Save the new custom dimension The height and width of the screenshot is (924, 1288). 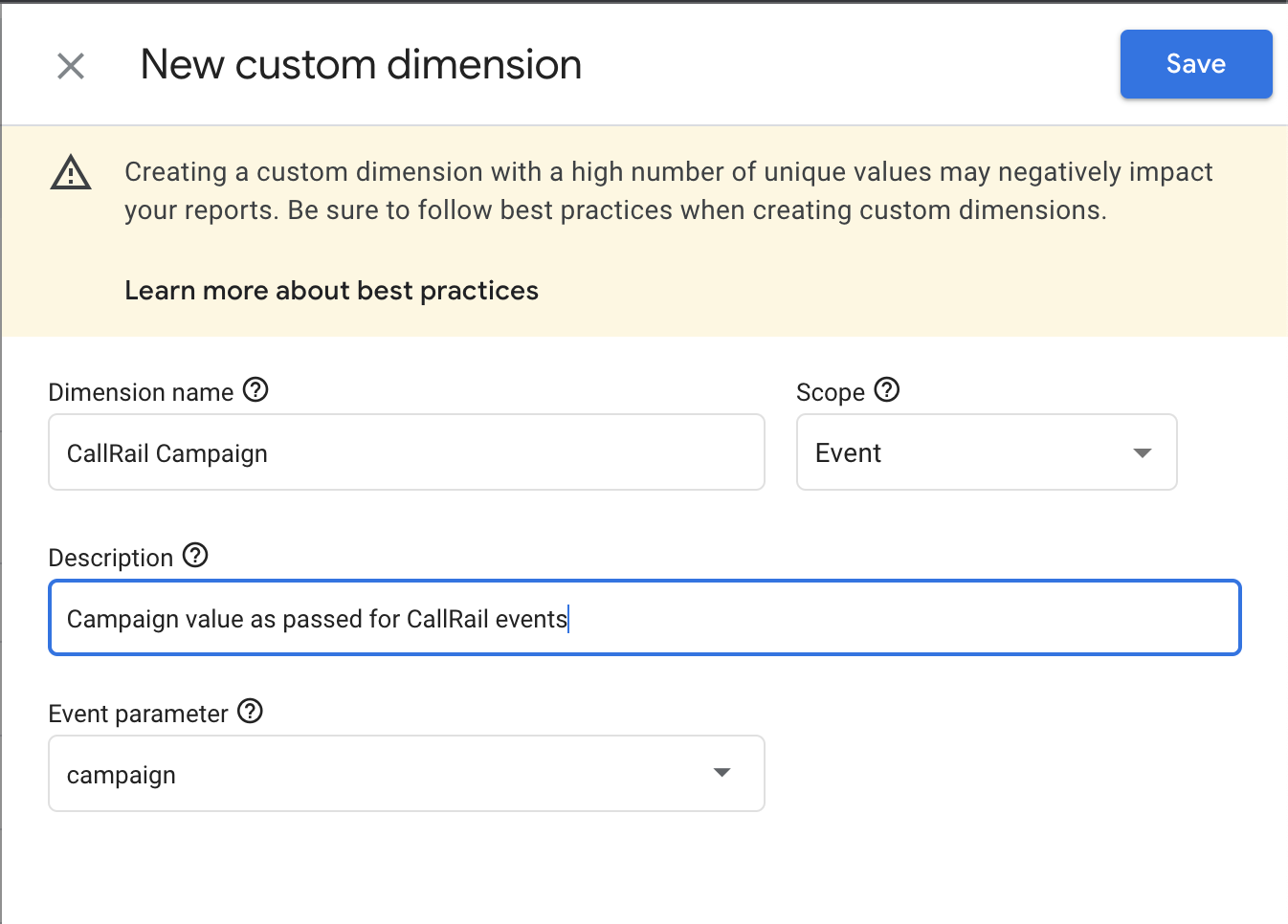click(x=1196, y=64)
